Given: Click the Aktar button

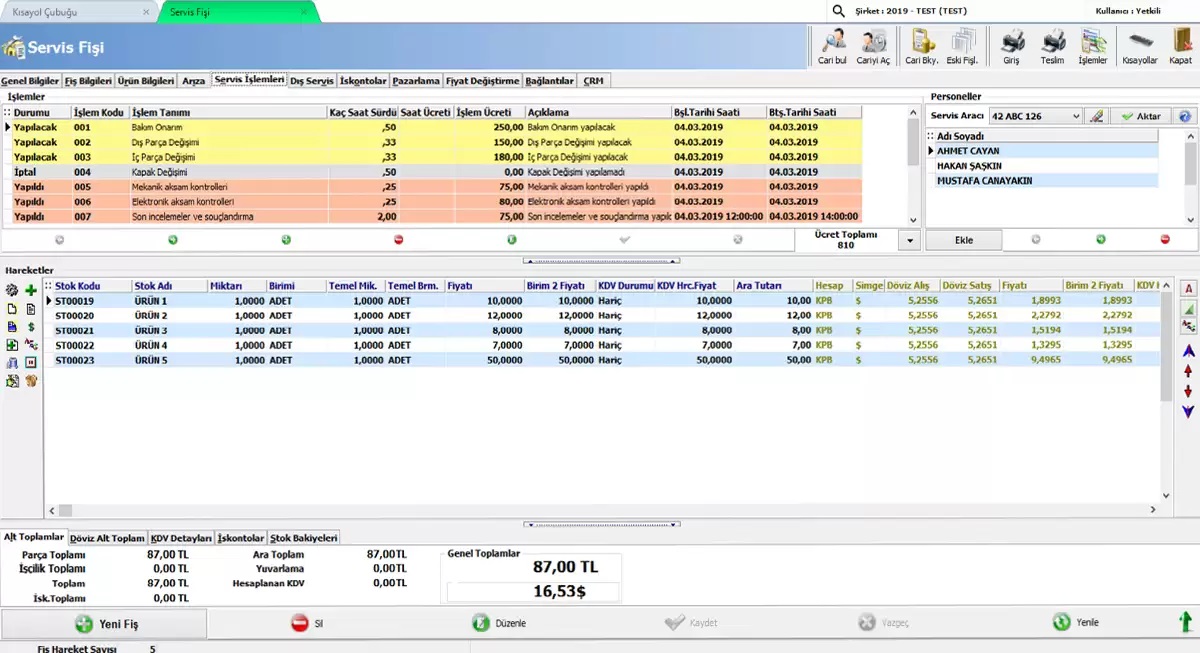Looking at the screenshot, I should pos(1140,117).
